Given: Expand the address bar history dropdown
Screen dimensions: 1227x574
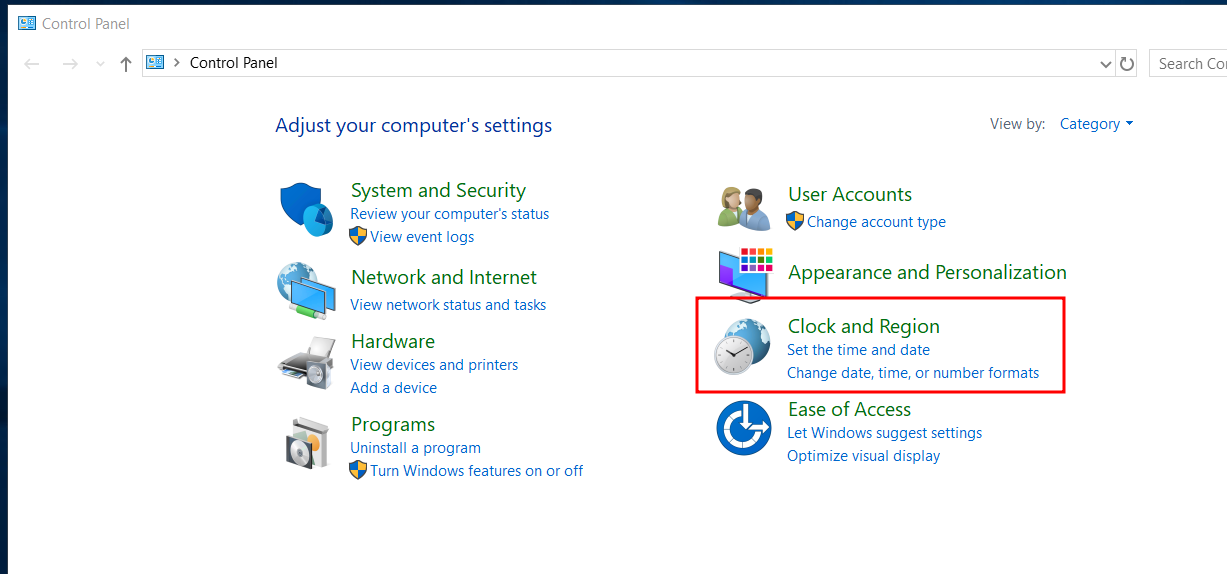Looking at the screenshot, I should click(1106, 64).
